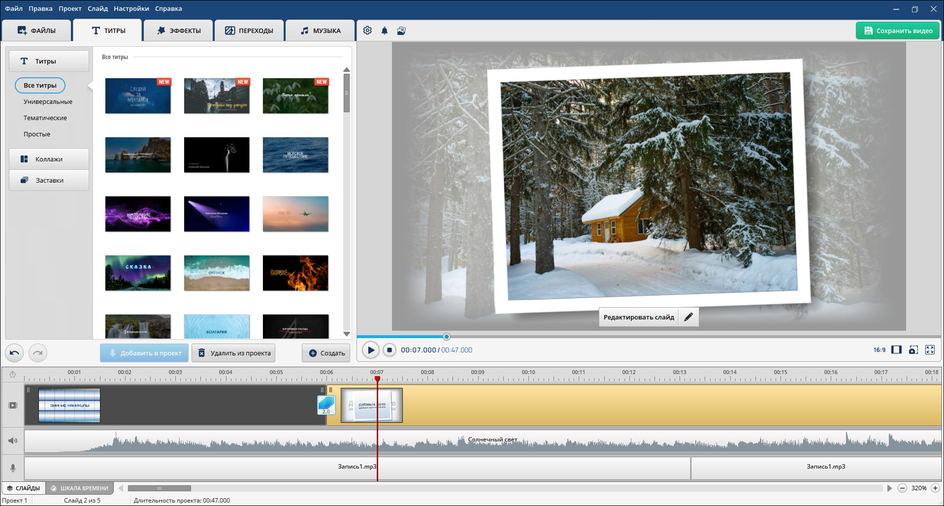Switch to the ШКАЛА ВРЕМЕНИ view tab

[80, 488]
